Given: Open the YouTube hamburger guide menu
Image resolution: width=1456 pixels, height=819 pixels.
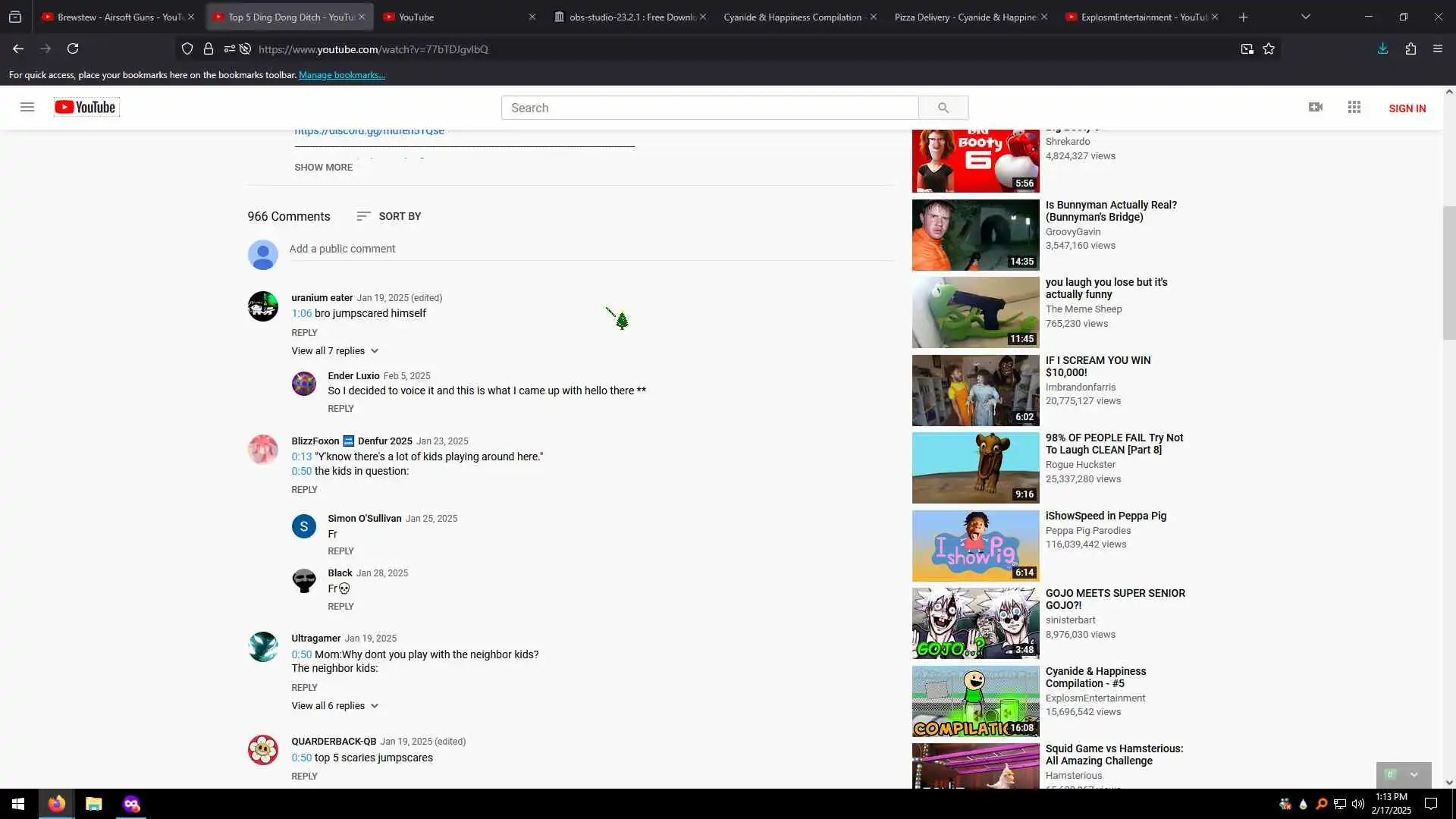Looking at the screenshot, I should (x=27, y=107).
